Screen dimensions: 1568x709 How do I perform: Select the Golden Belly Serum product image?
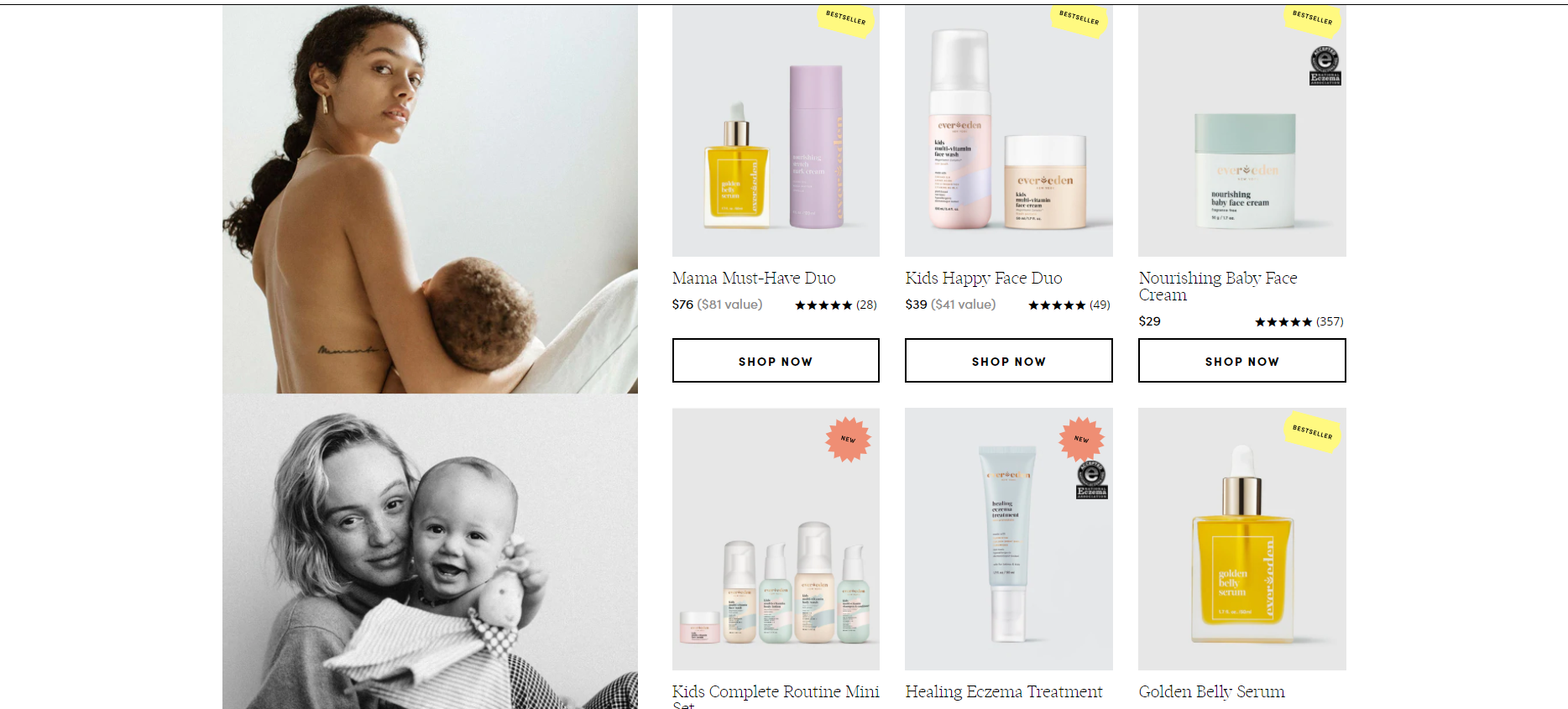(1242, 539)
